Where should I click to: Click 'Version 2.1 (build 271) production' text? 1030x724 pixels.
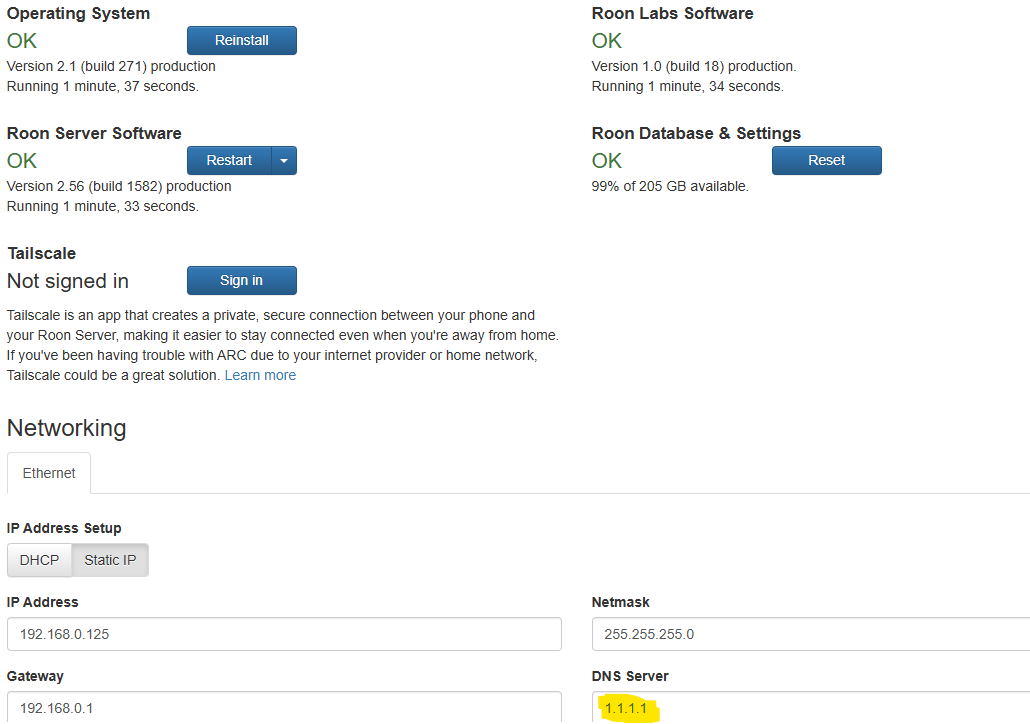[111, 66]
